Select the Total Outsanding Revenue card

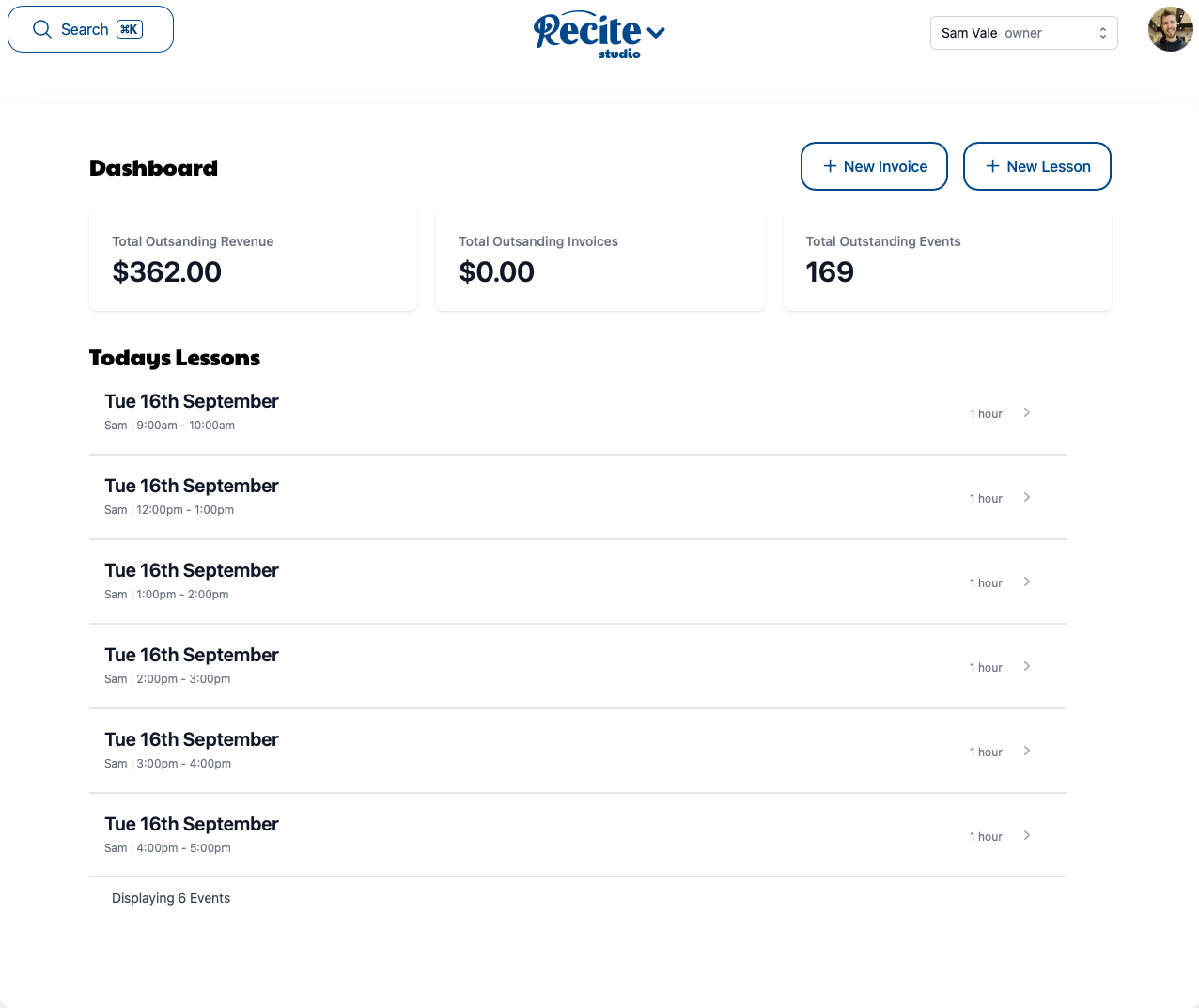click(253, 260)
